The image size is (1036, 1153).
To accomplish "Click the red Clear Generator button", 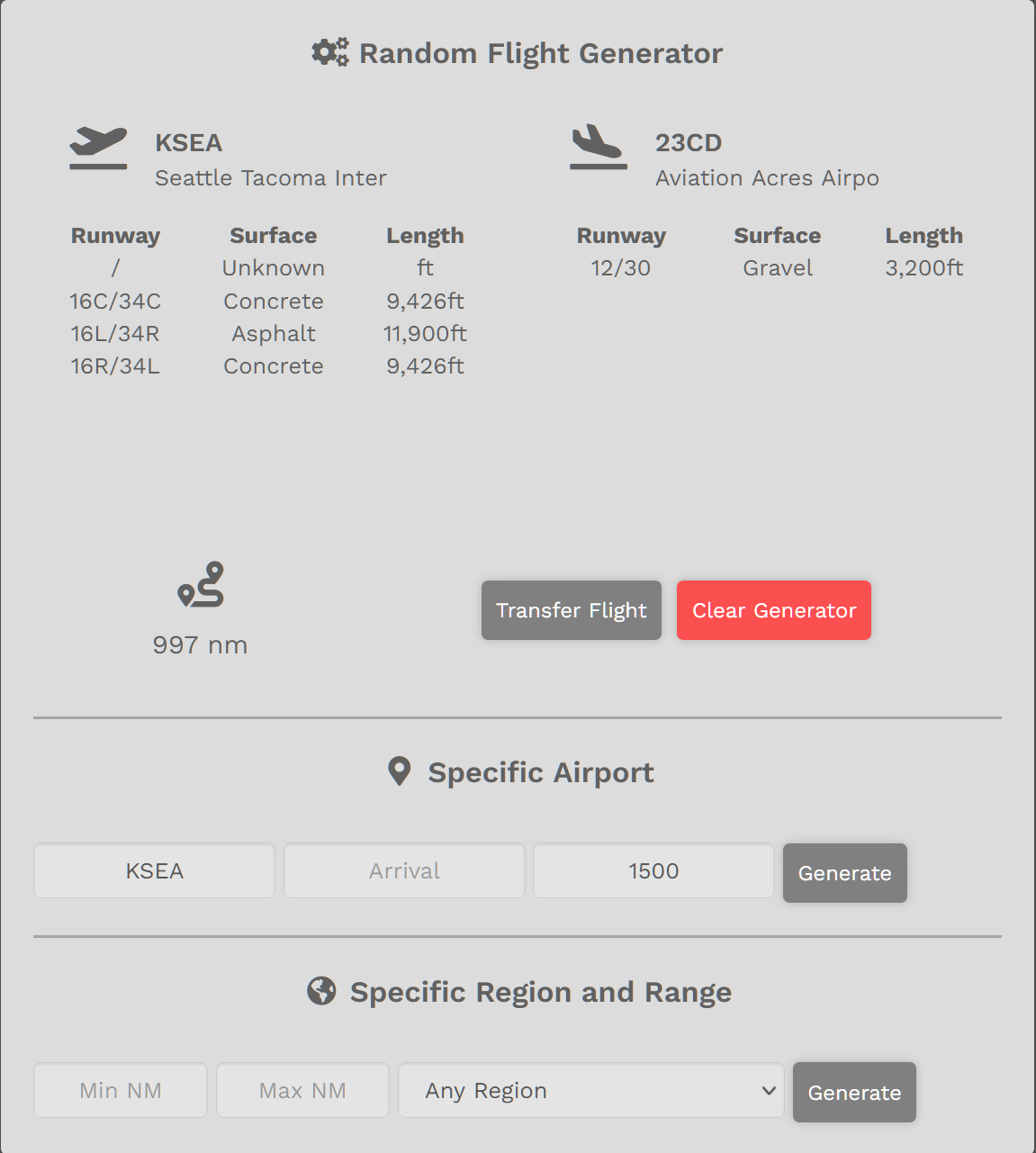I will coord(774,610).
